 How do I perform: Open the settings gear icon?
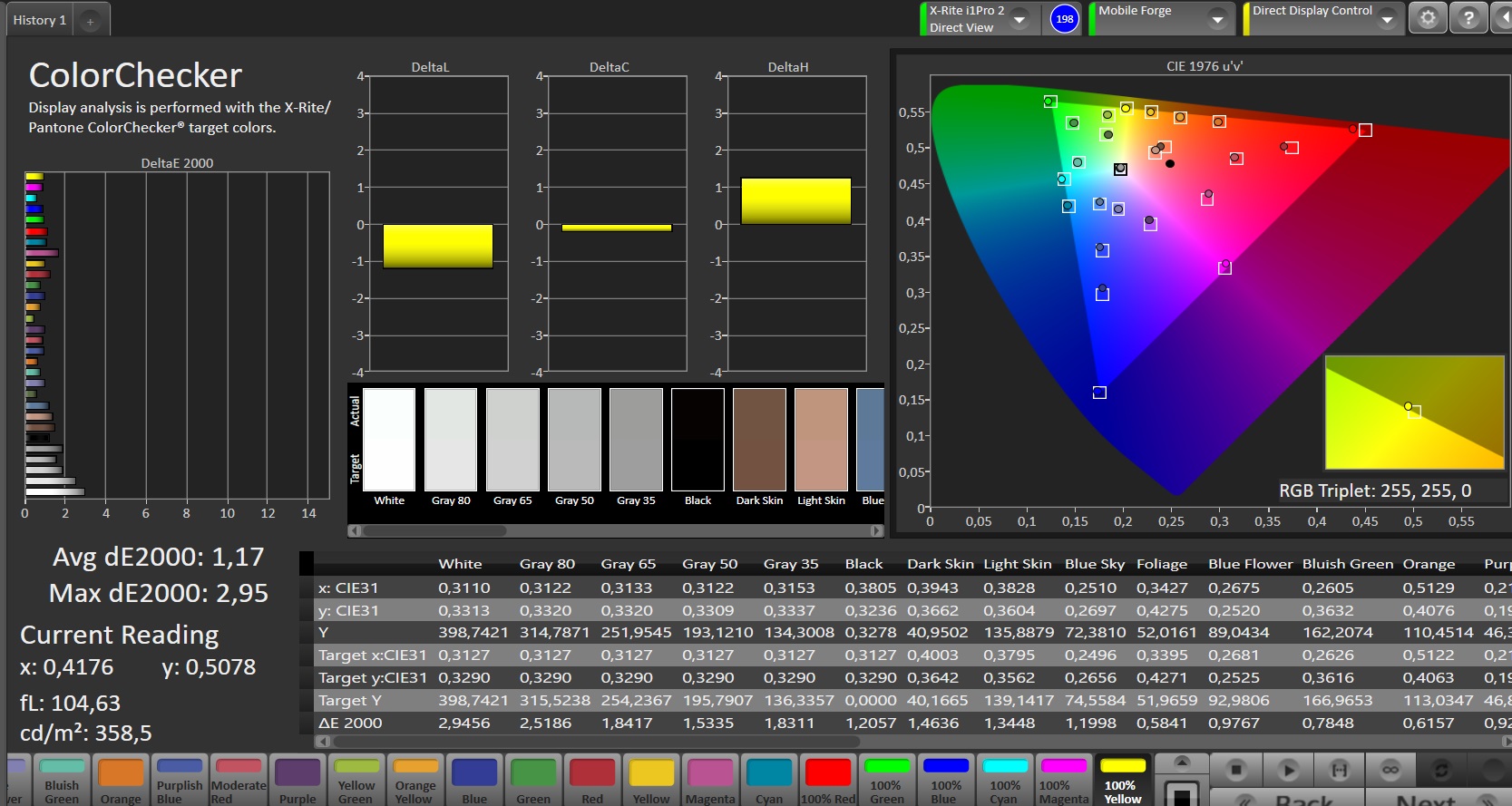[x=1428, y=18]
